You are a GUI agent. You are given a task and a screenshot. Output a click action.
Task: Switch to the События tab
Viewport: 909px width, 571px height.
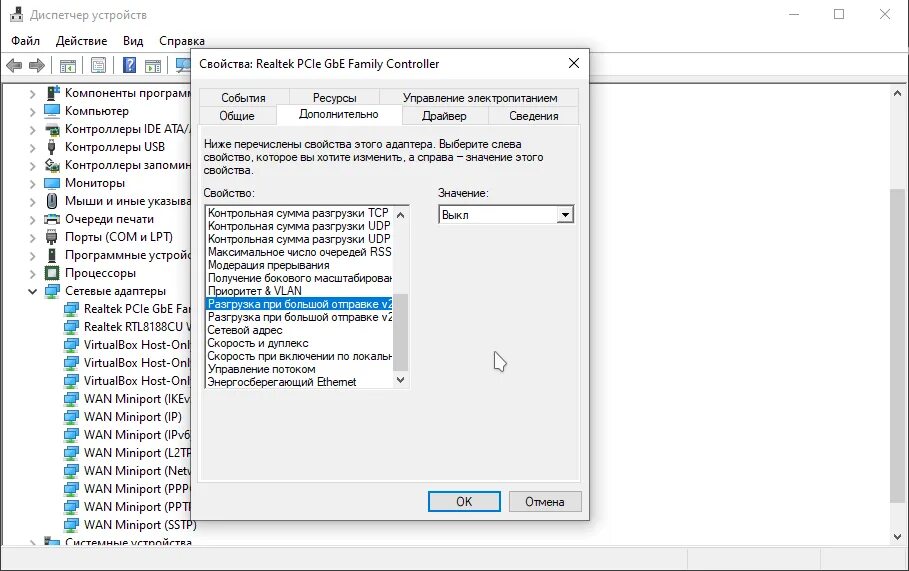243,98
